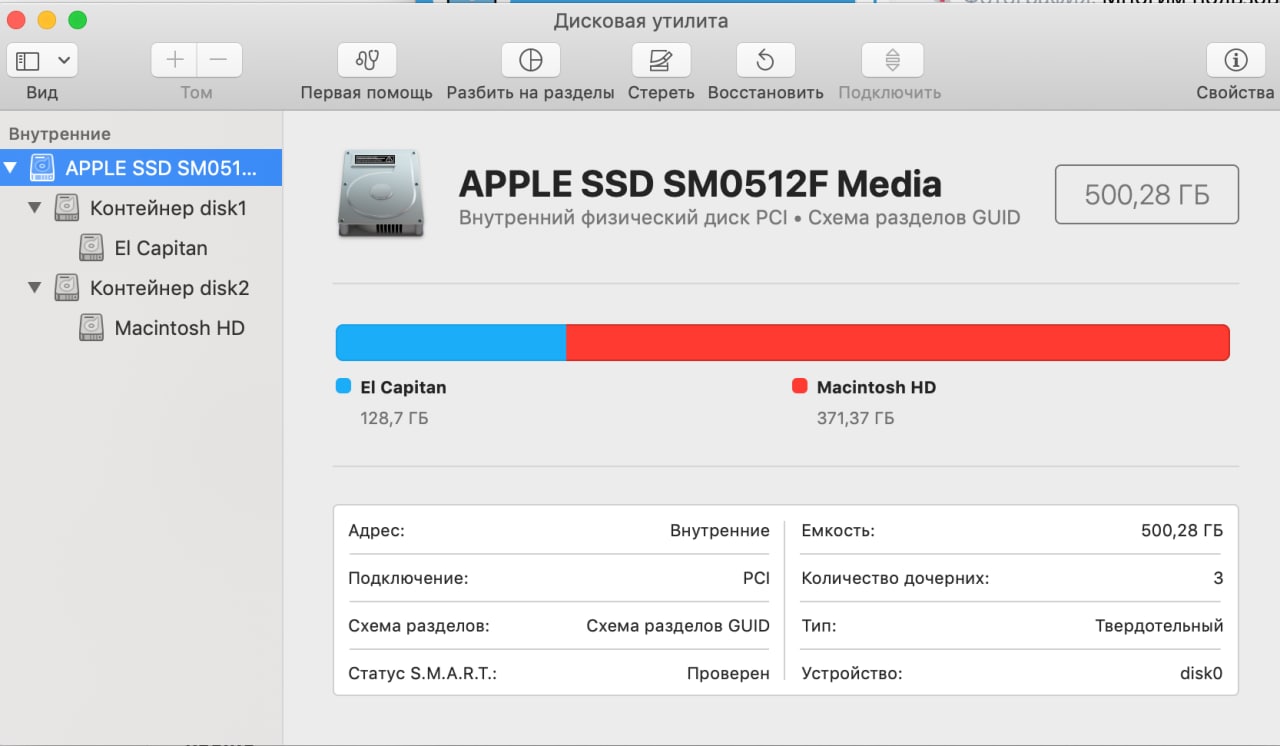
Task: Click the Восстановить label
Action: point(766,92)
